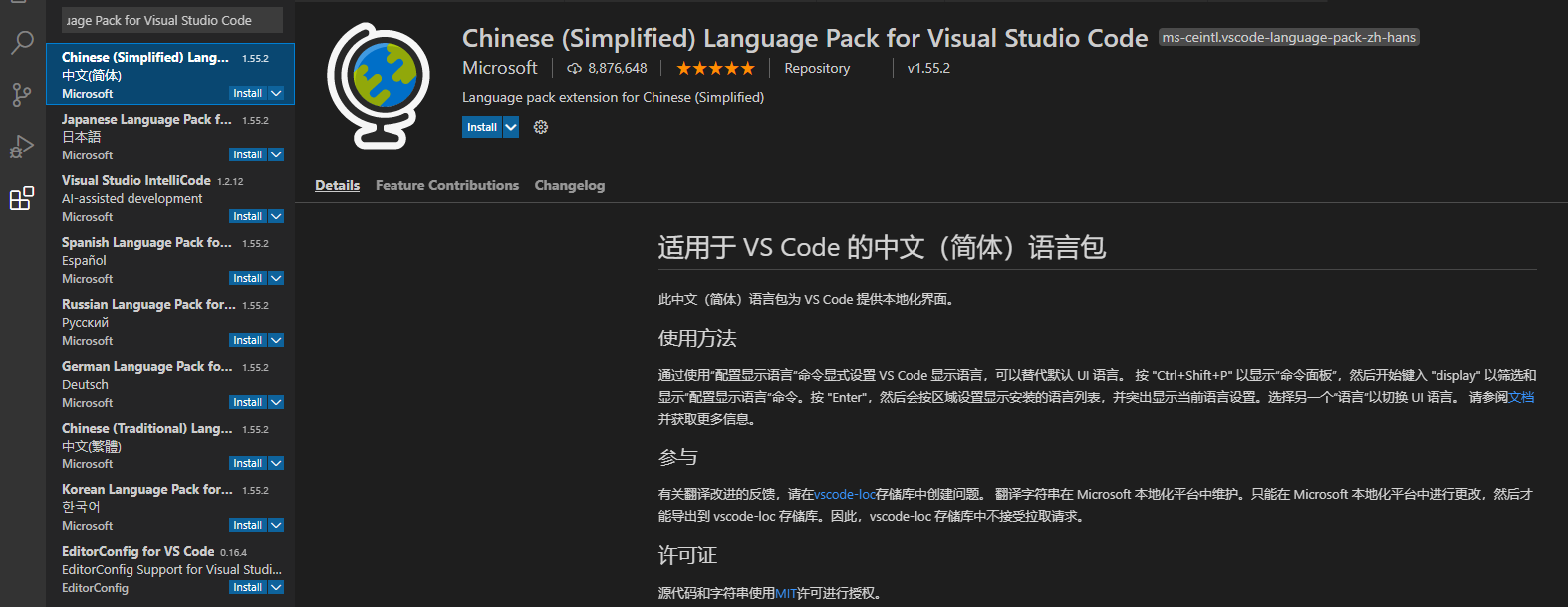This screenshot has width=1568, height=607.
Task: Select Spanish Language Pack list entry
Action: point(170,259)
